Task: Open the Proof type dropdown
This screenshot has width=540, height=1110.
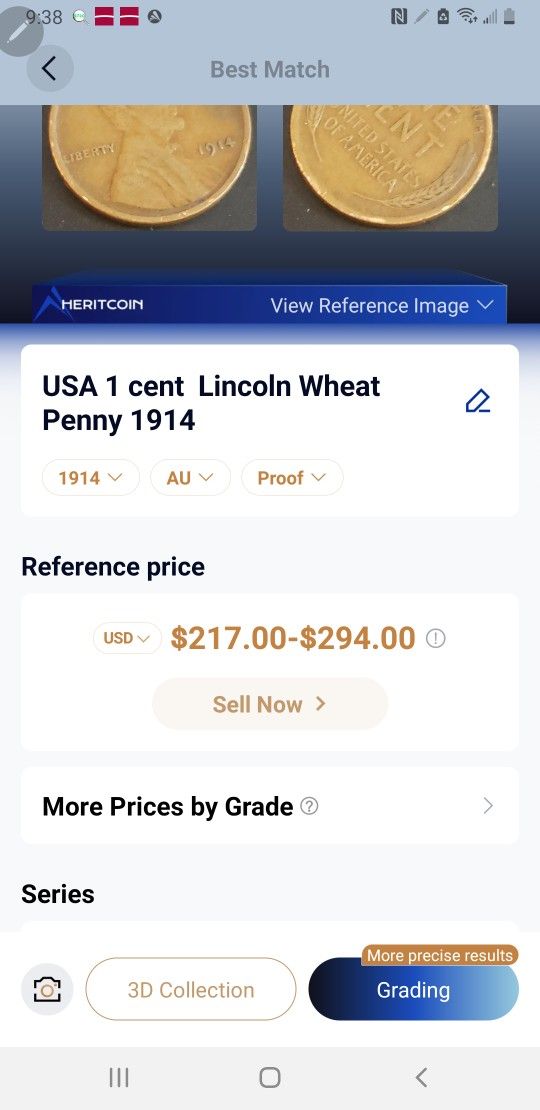Action: click(292, 478)
